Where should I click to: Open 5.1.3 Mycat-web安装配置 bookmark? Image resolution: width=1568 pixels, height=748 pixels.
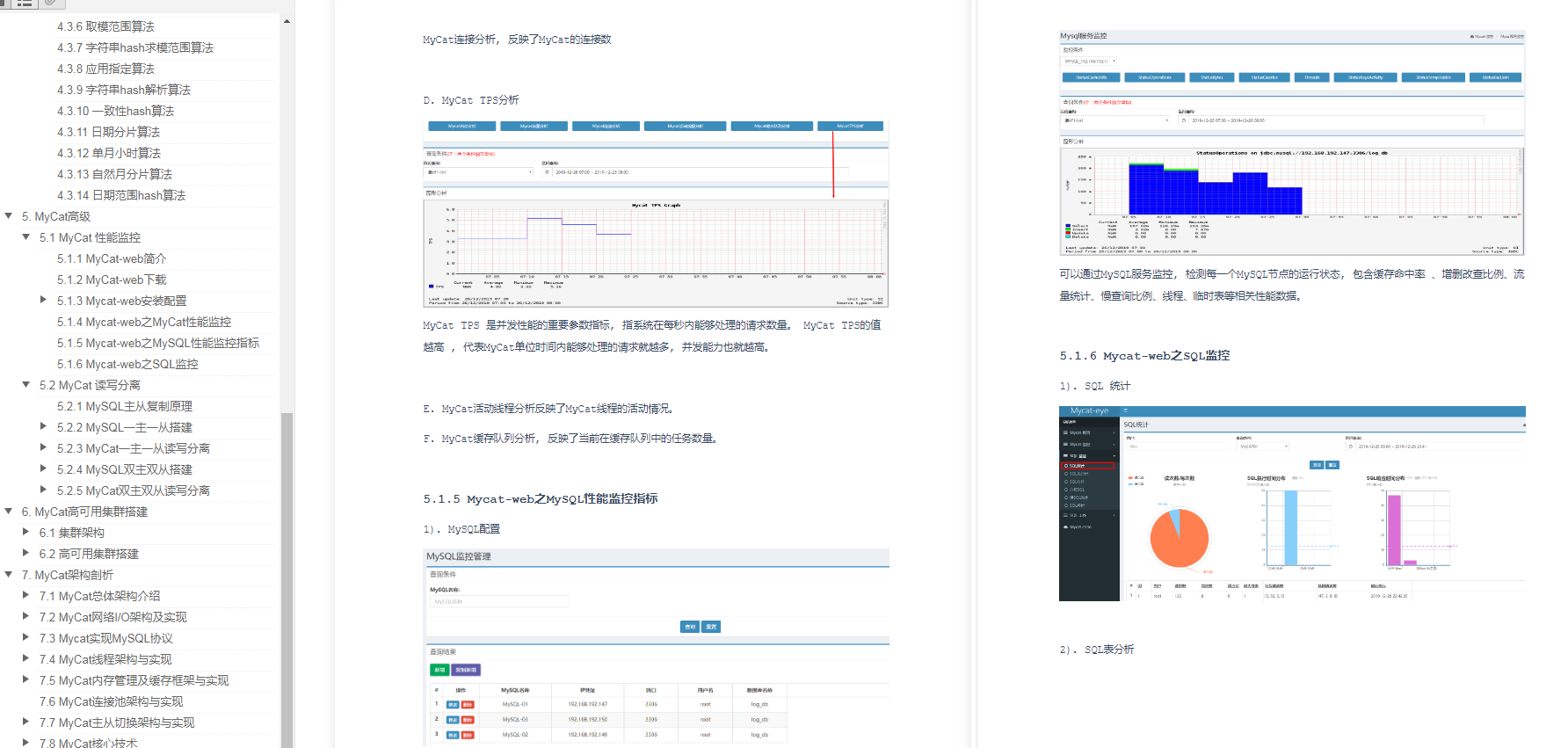(122, 301)
